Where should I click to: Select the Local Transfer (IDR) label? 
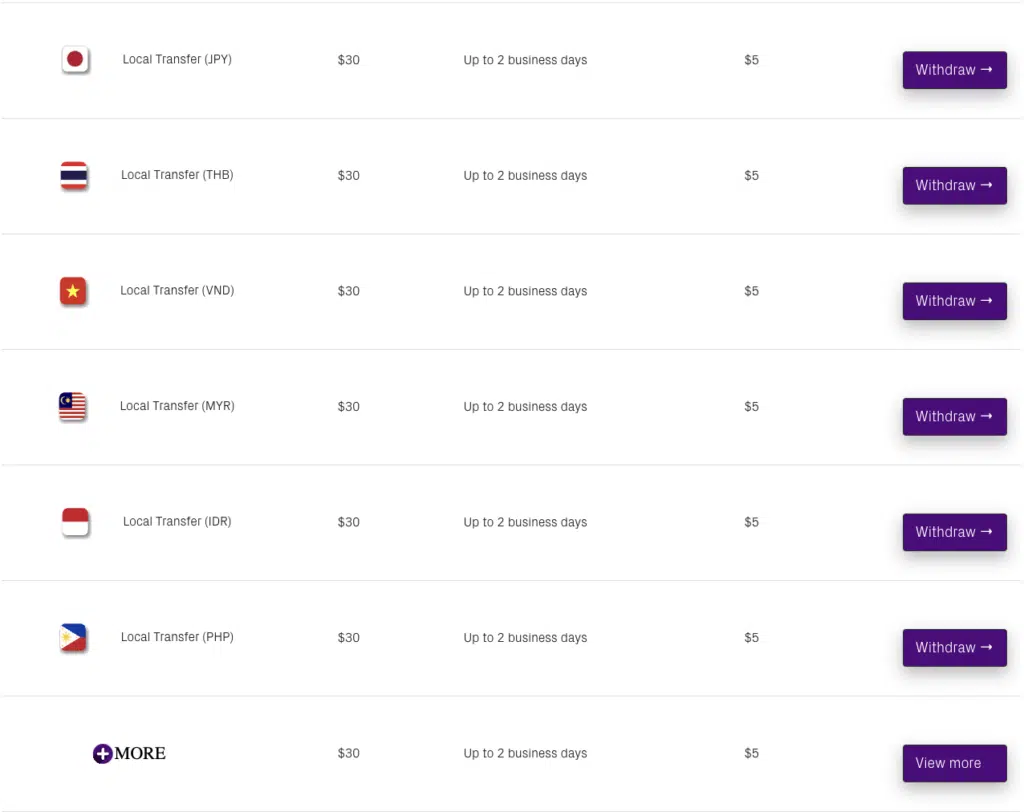tap(177, 521)
